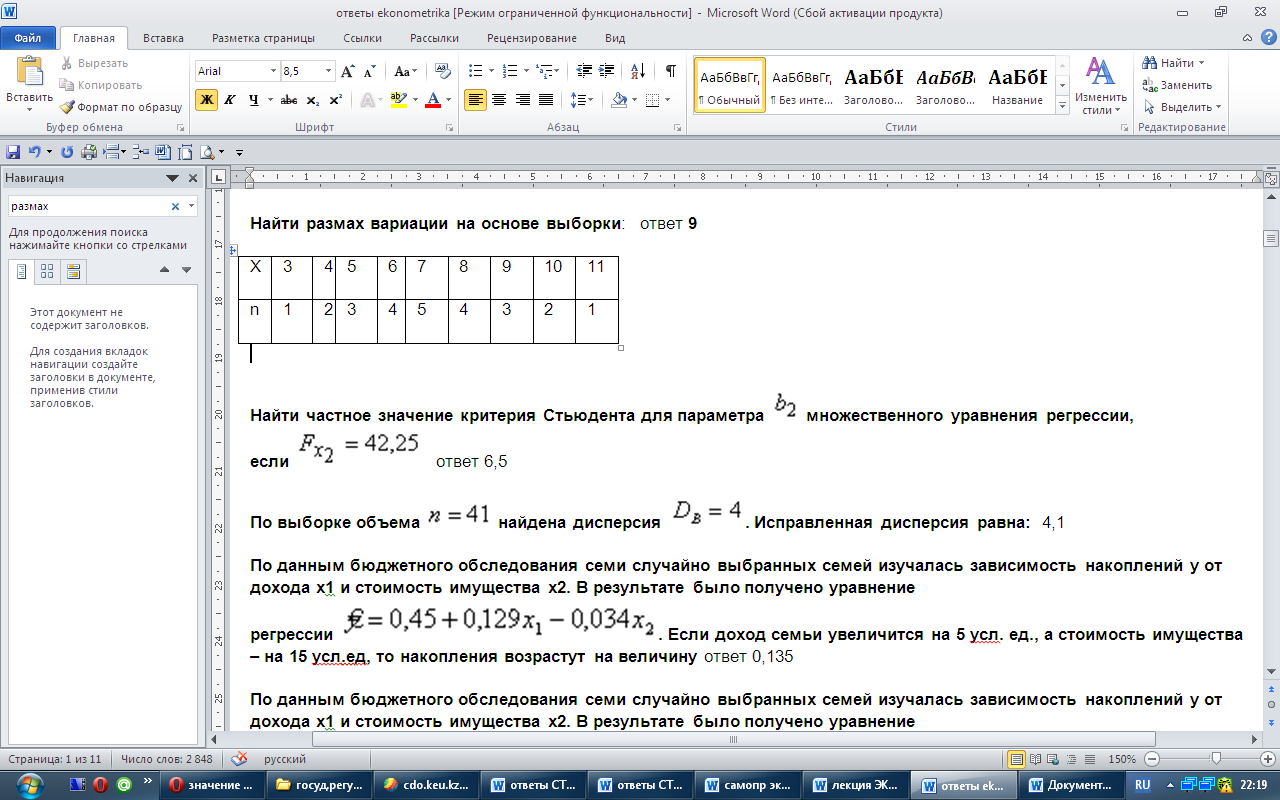Click Replace (Заменить)
This screenshot has width=1280, height=800.
click(x=1178, y=85)
